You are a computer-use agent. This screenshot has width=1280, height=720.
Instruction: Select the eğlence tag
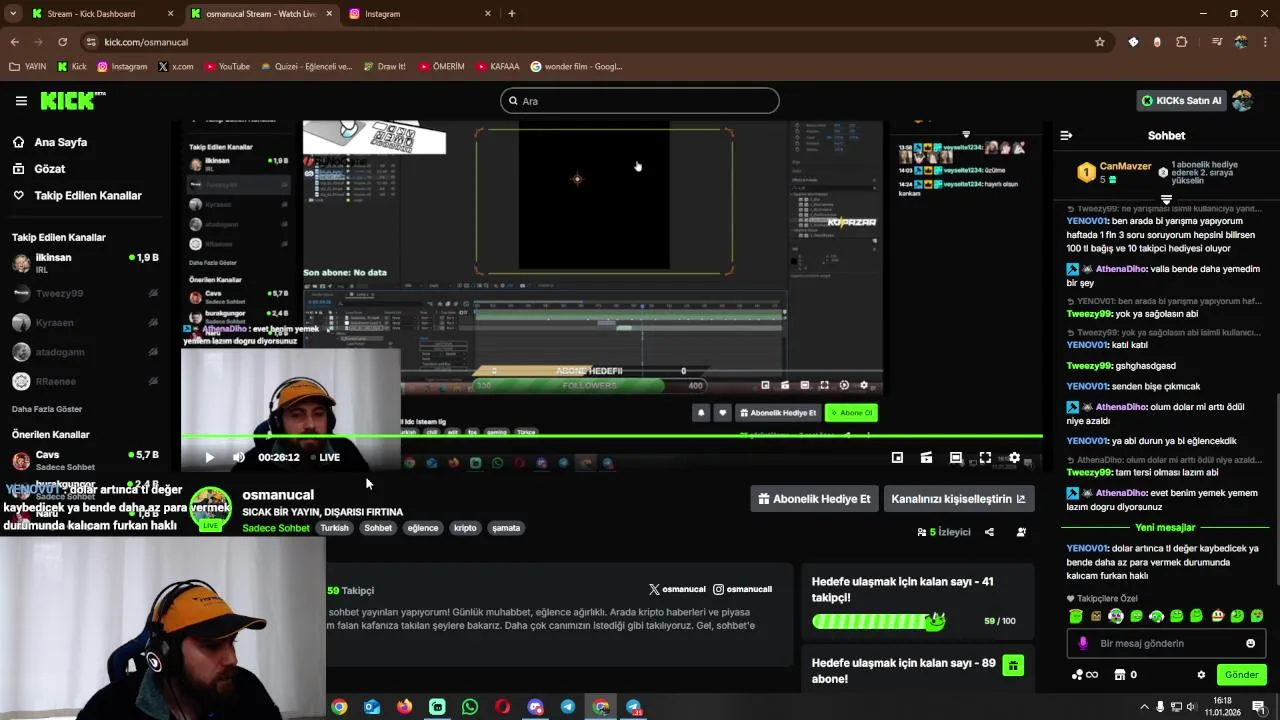click(422, 528)
